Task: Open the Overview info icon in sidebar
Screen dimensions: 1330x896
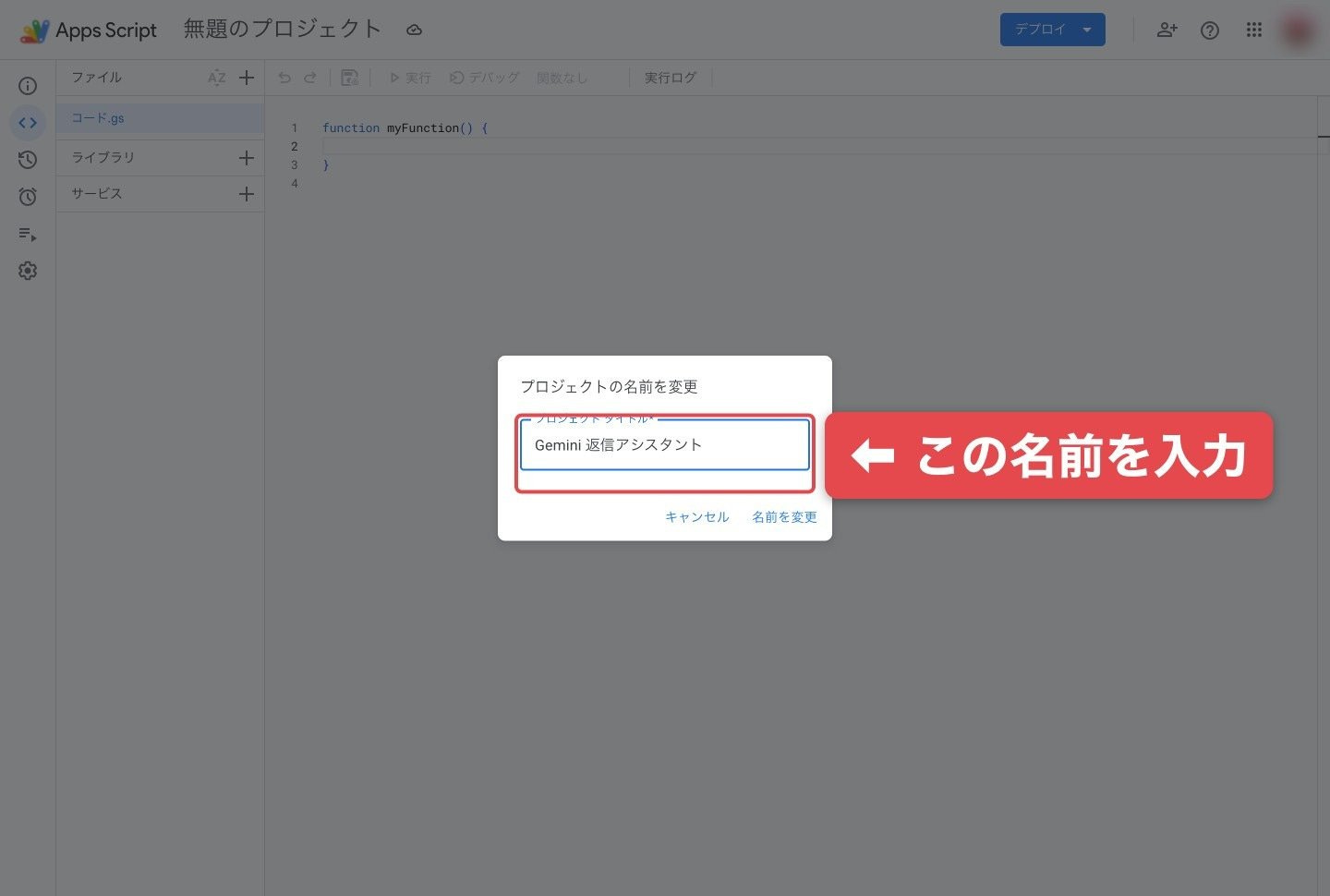Action: (x=28, y=86)
